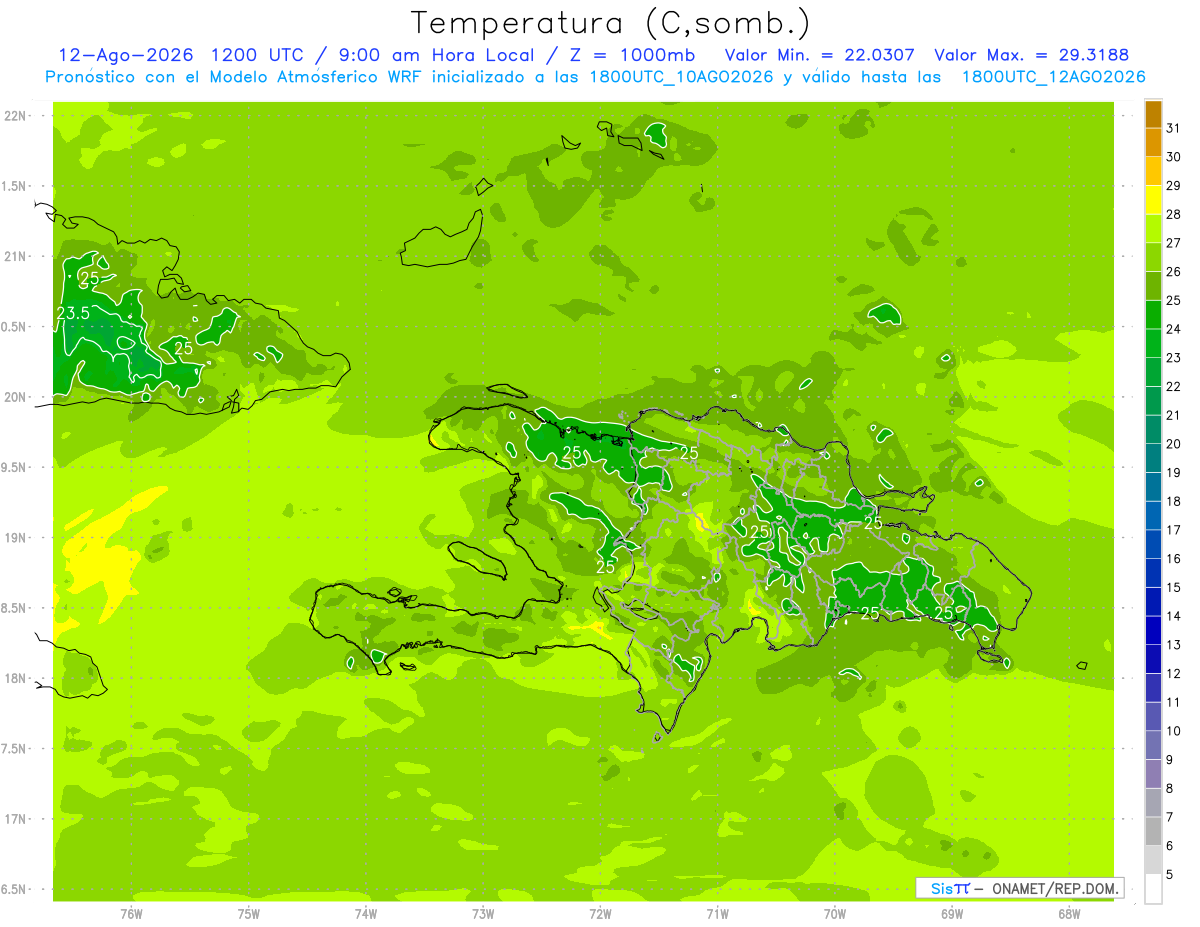Click the '73W' longitude axis label
The image size is (1200, 927).
pos(483,913)
